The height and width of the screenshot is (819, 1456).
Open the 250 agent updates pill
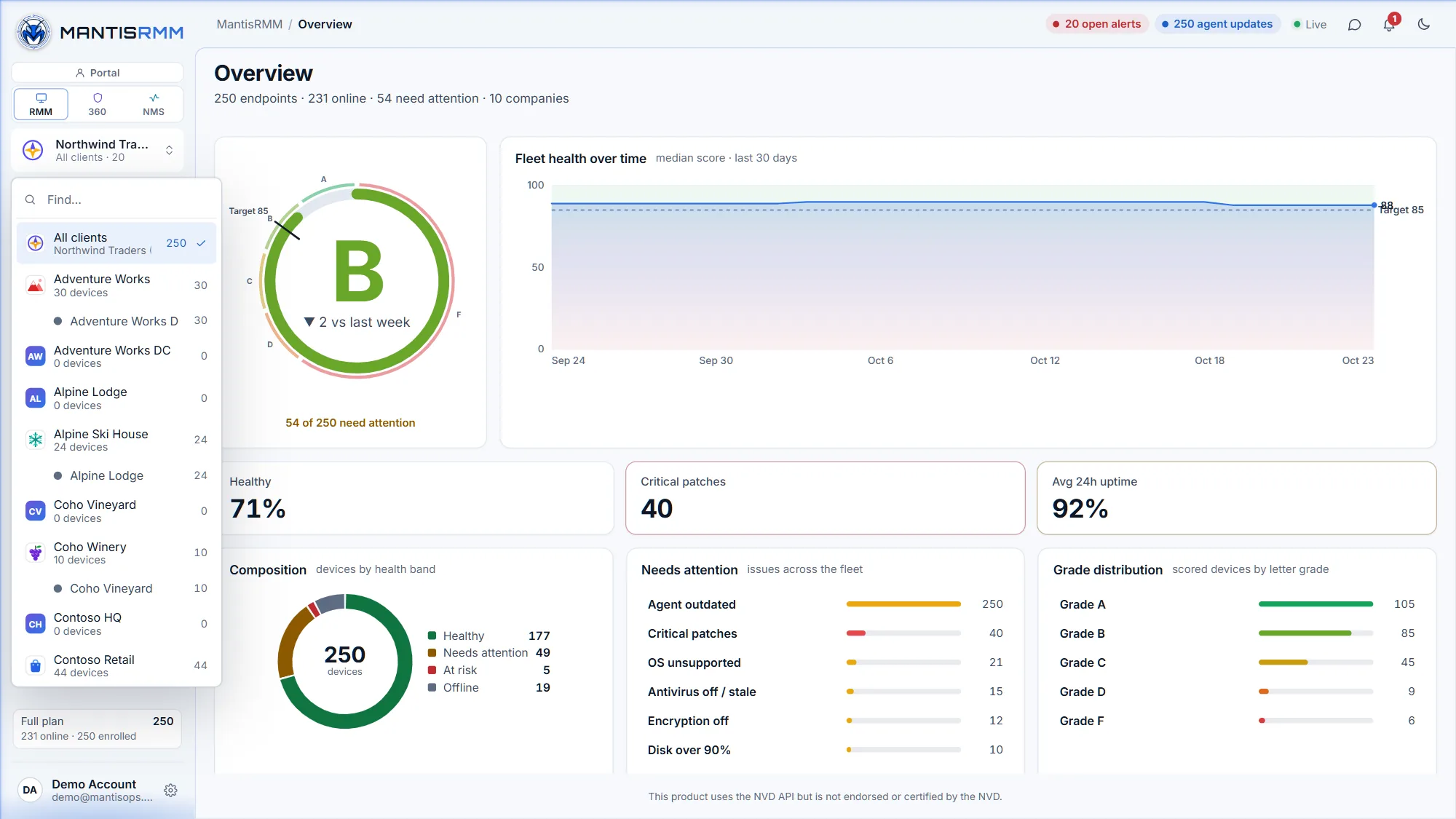1217,24
